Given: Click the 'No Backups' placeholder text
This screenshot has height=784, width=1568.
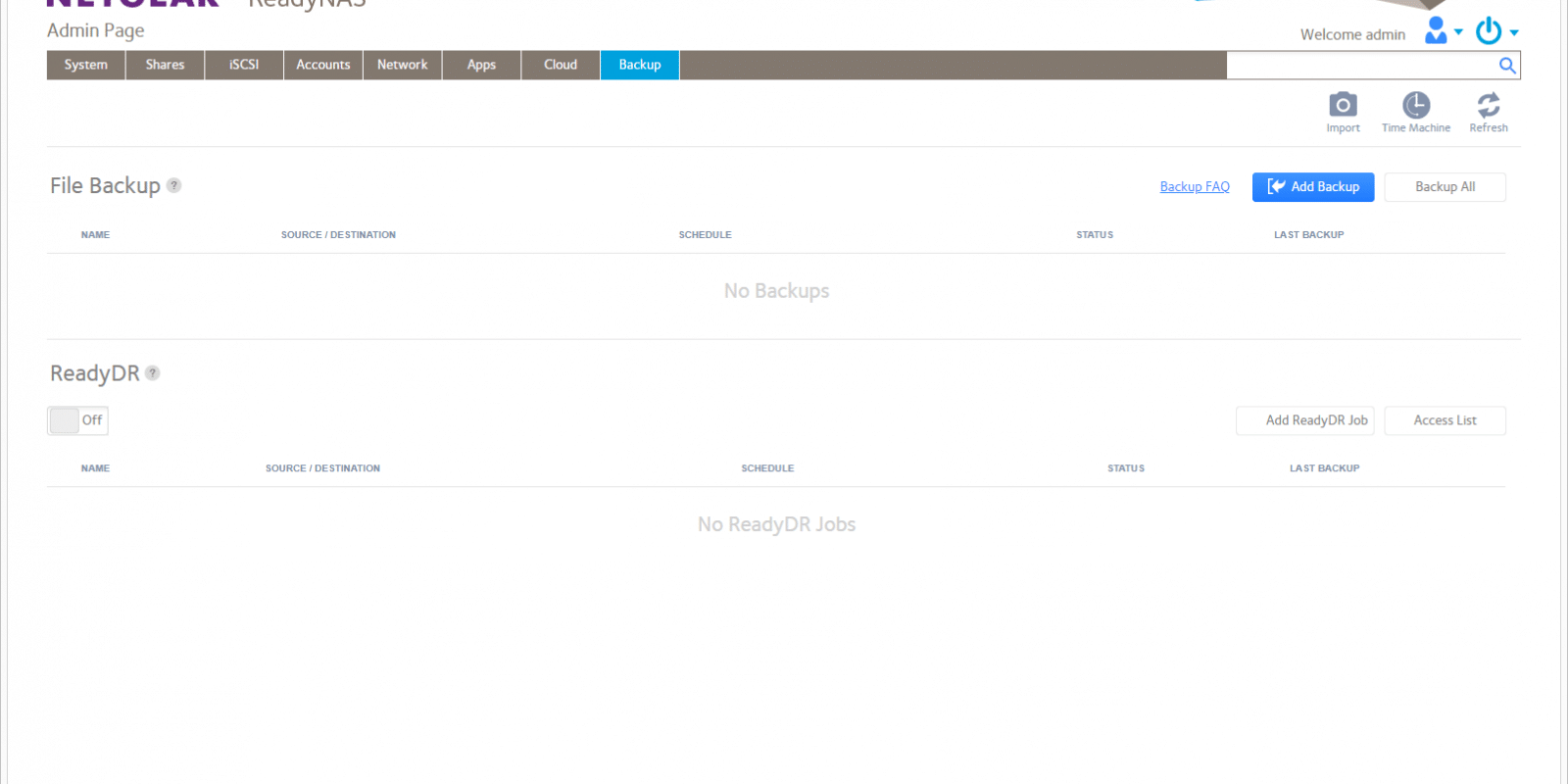Looking at the screenshot, I should tap(777, 291).
